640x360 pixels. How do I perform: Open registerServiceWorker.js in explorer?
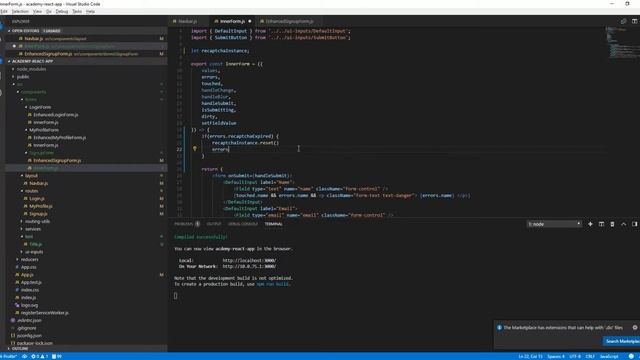coord(44,313)
